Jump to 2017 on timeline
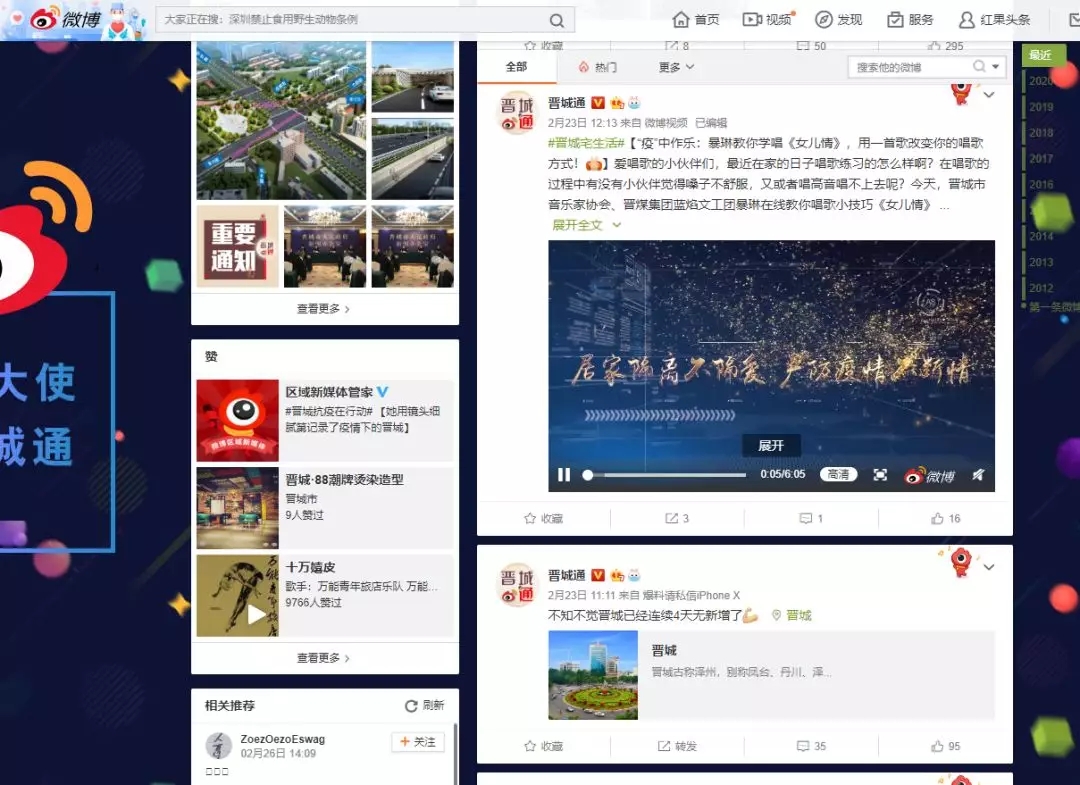The width and height of the screenshot is (1080, 785). click(x=1041, y=158)
